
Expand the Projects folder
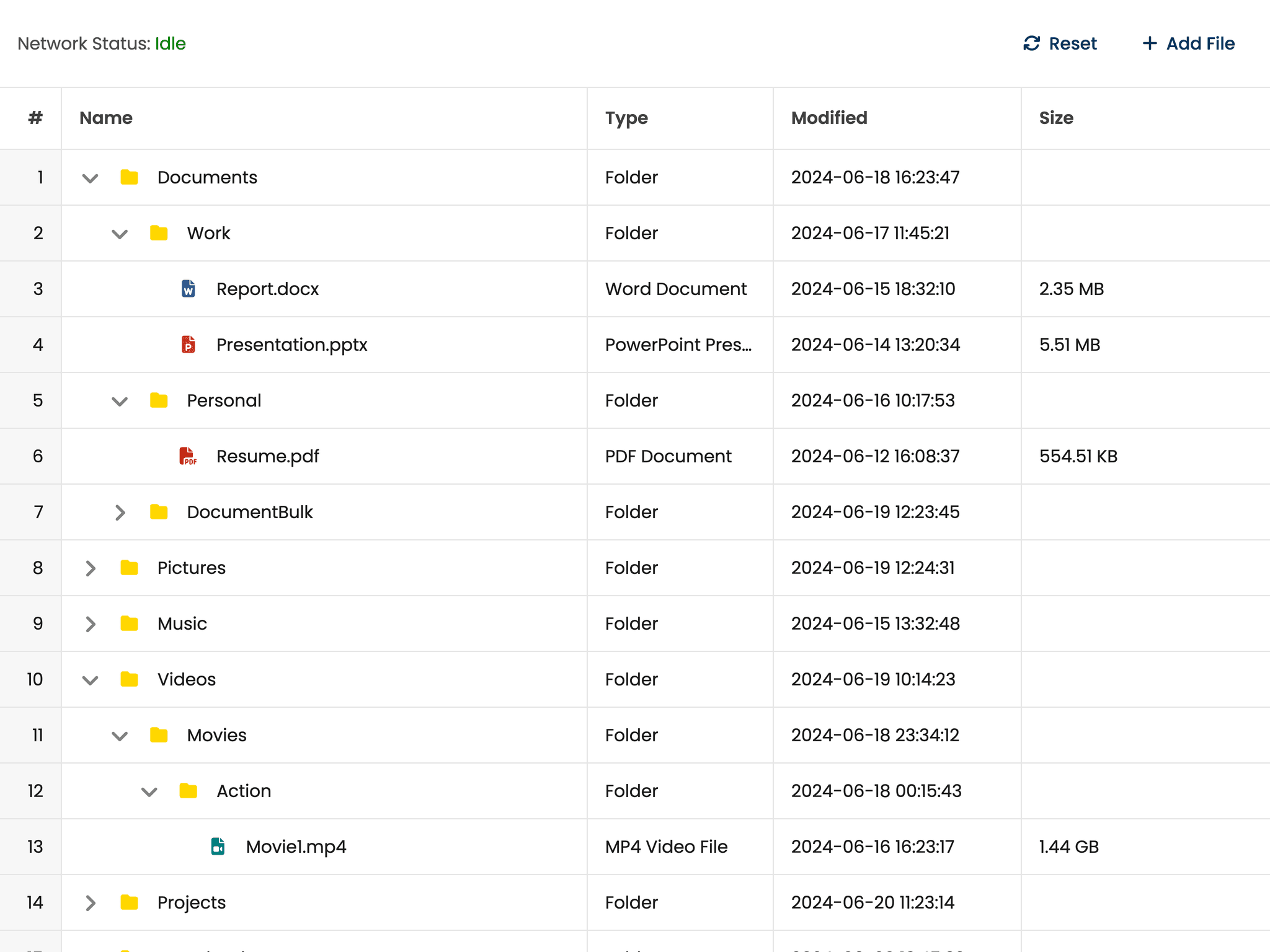pos(91,903)
